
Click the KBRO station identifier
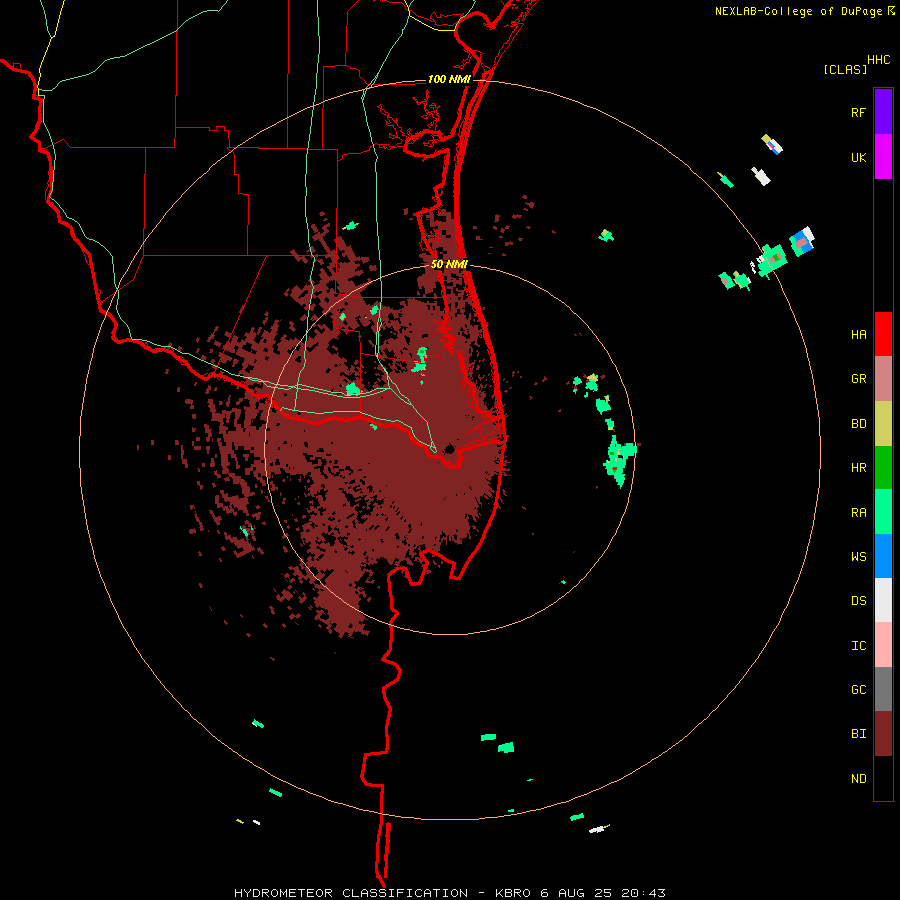tap(514, 893)
